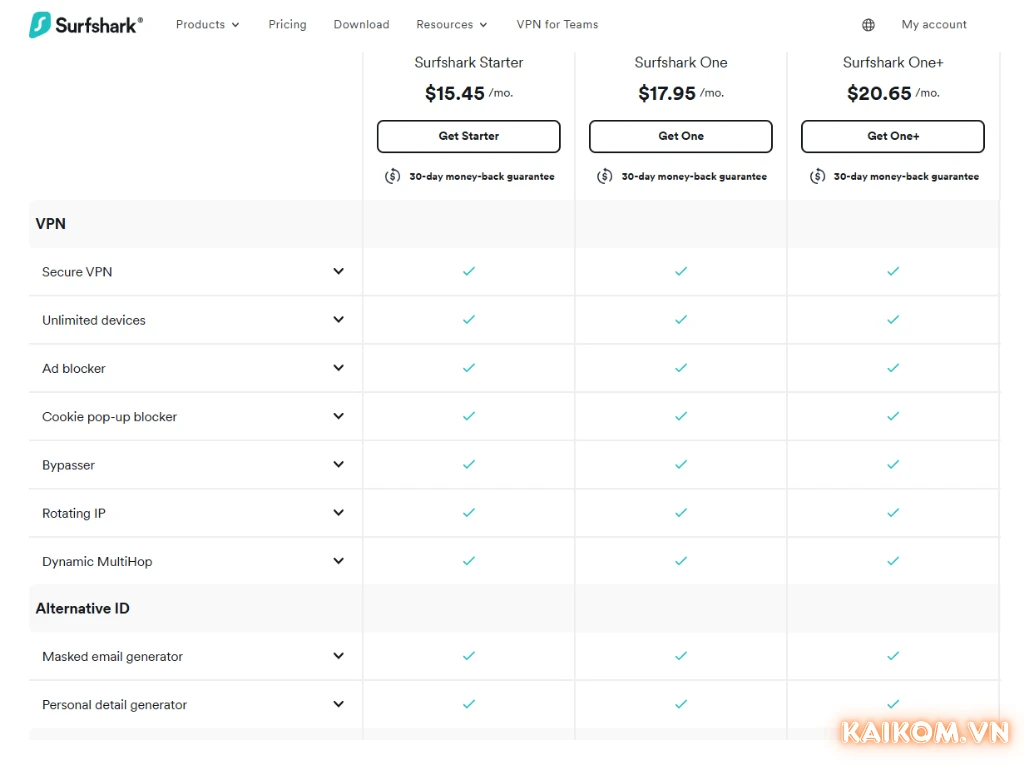Open the Products dropdown menu

[207, 25]
